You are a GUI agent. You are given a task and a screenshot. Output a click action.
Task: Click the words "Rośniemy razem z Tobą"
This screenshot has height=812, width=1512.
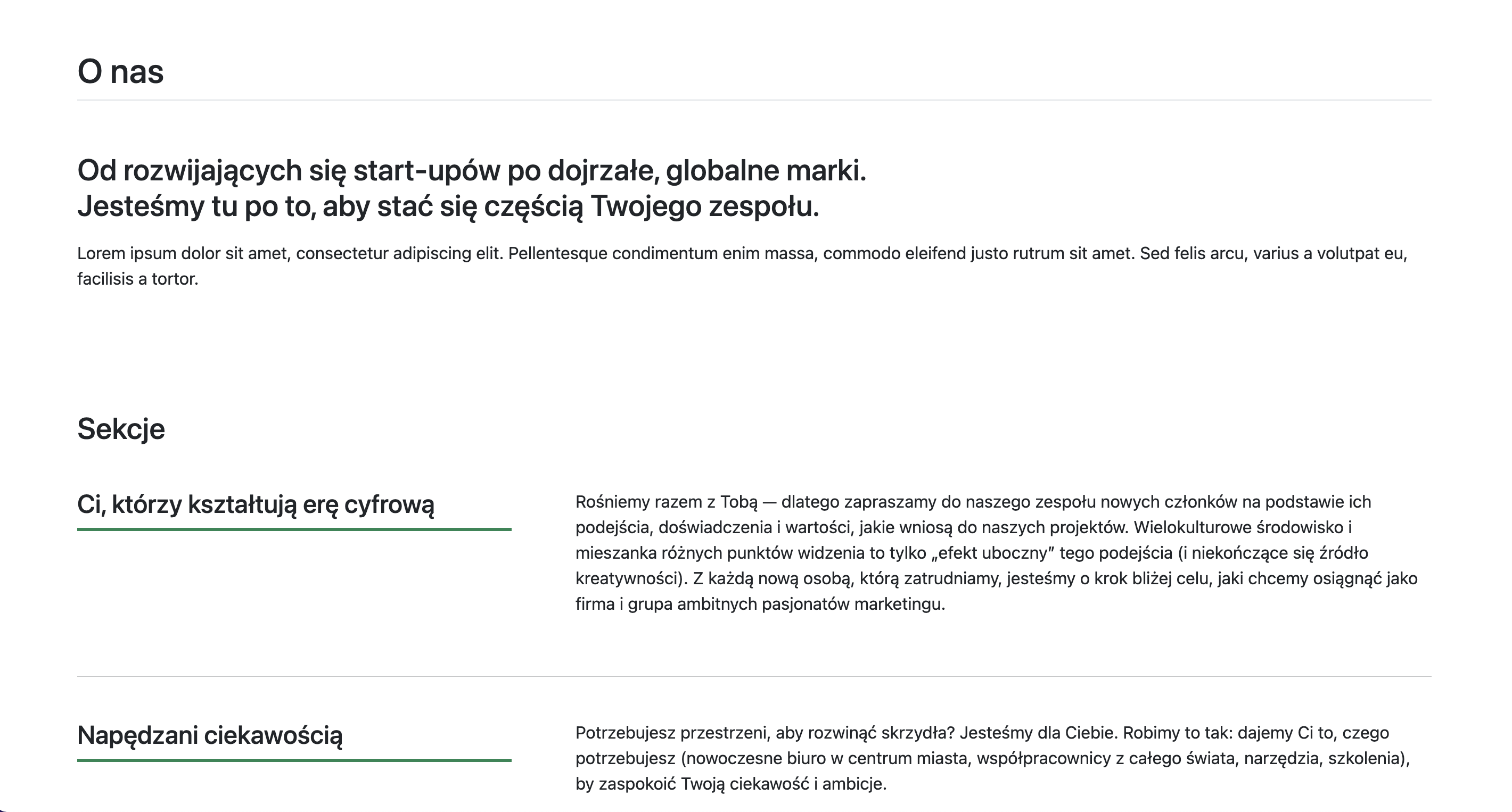667,502
